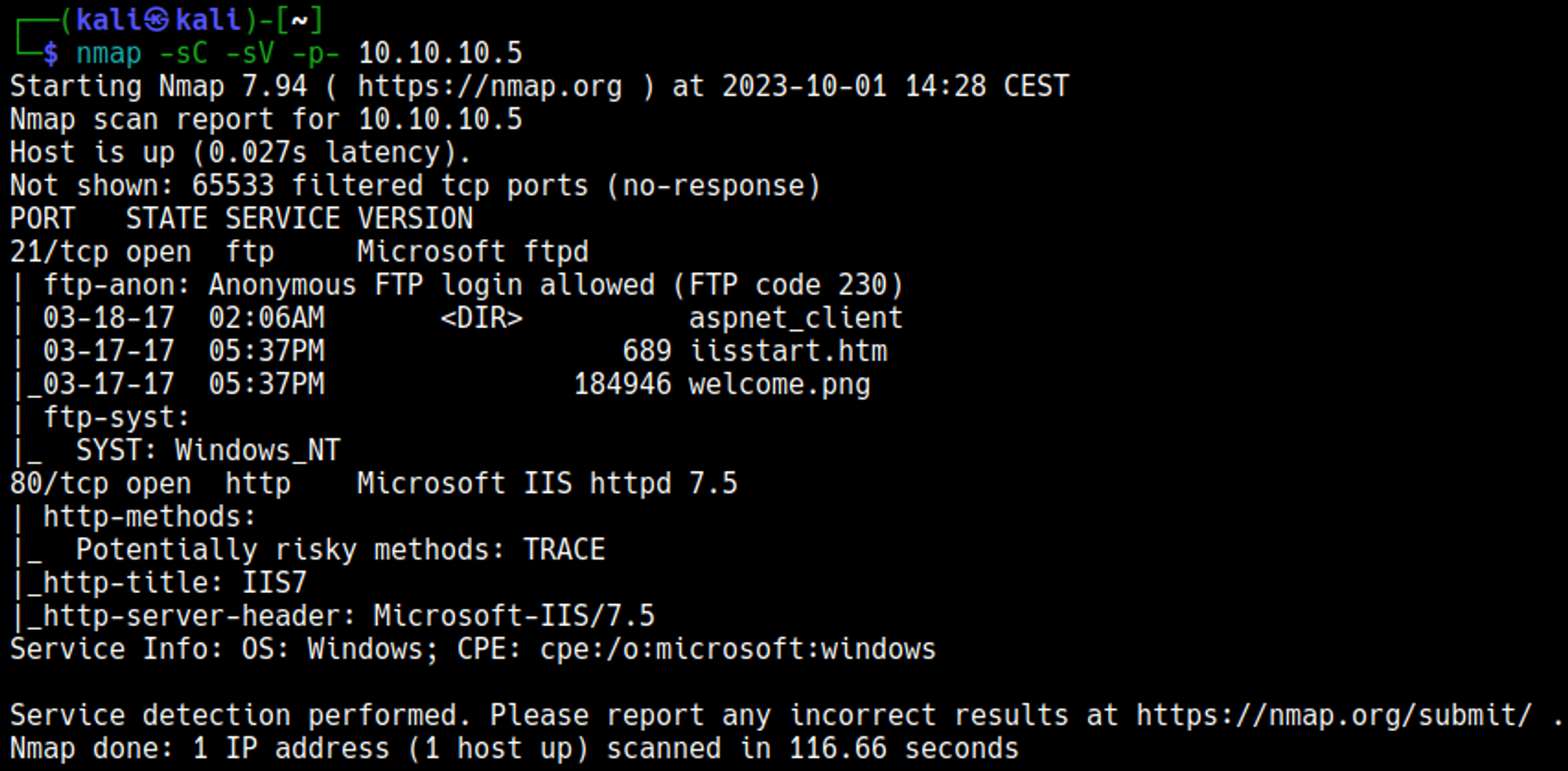The width and height of the screenshot is (1568, 771).
Task: Click the Microsoft IIS httpd 7.5 text
Action: coord(546,483)
